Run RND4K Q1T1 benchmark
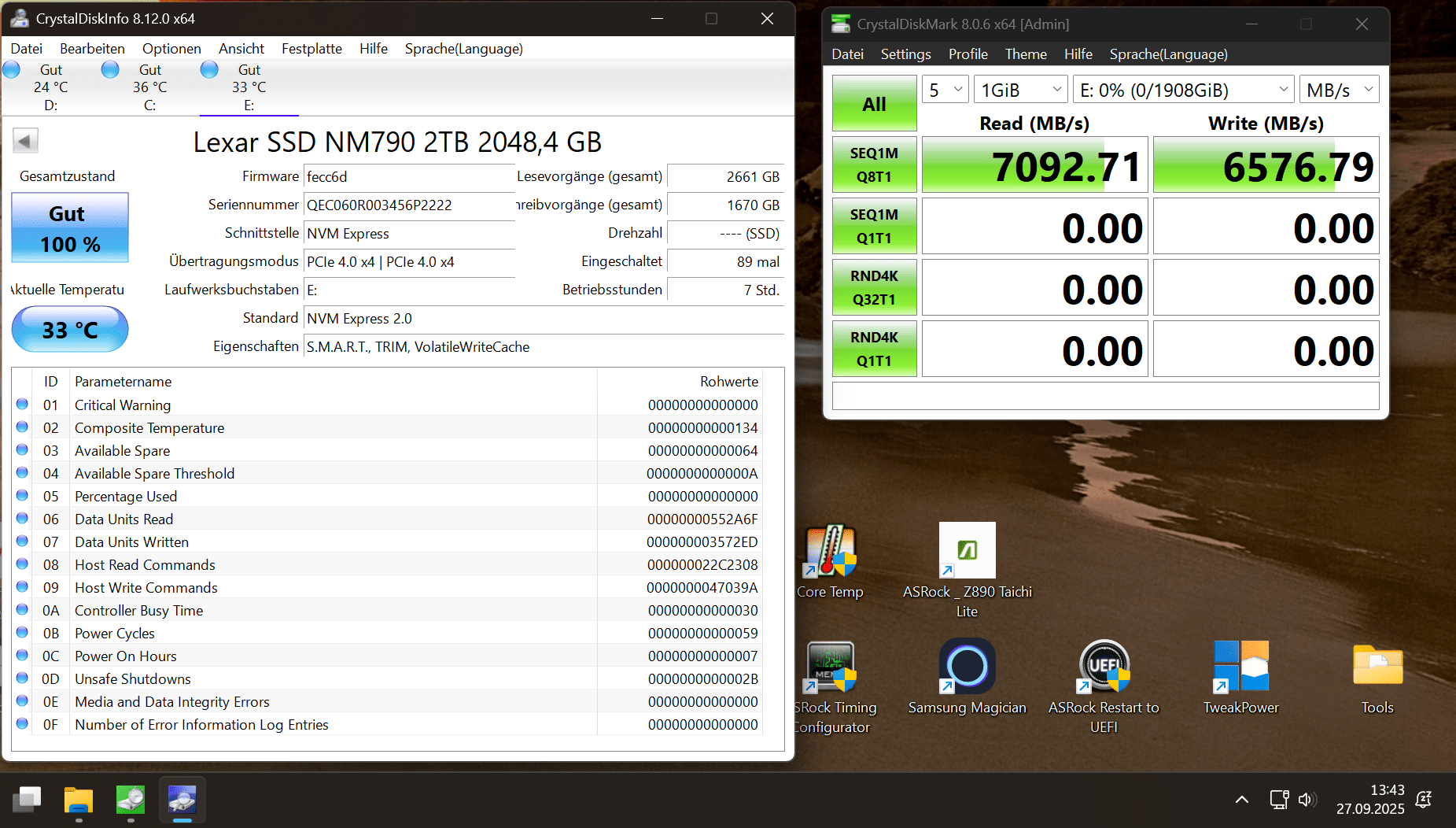 coord(875,349)
